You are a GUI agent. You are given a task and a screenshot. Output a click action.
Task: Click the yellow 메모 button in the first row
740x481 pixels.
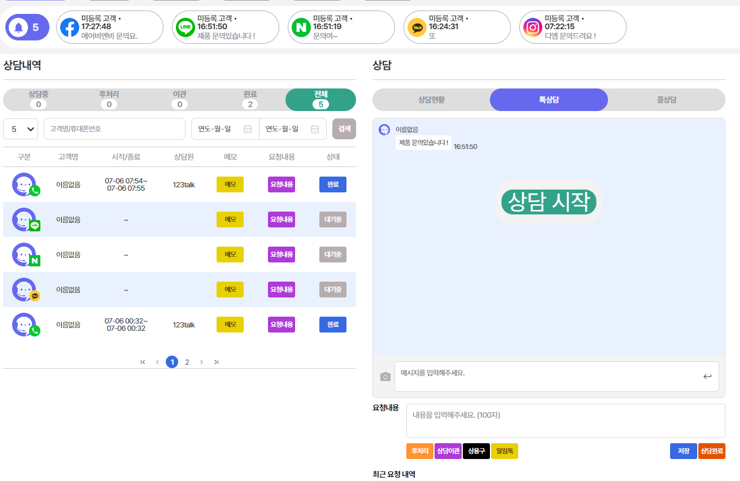pos(230,185)
